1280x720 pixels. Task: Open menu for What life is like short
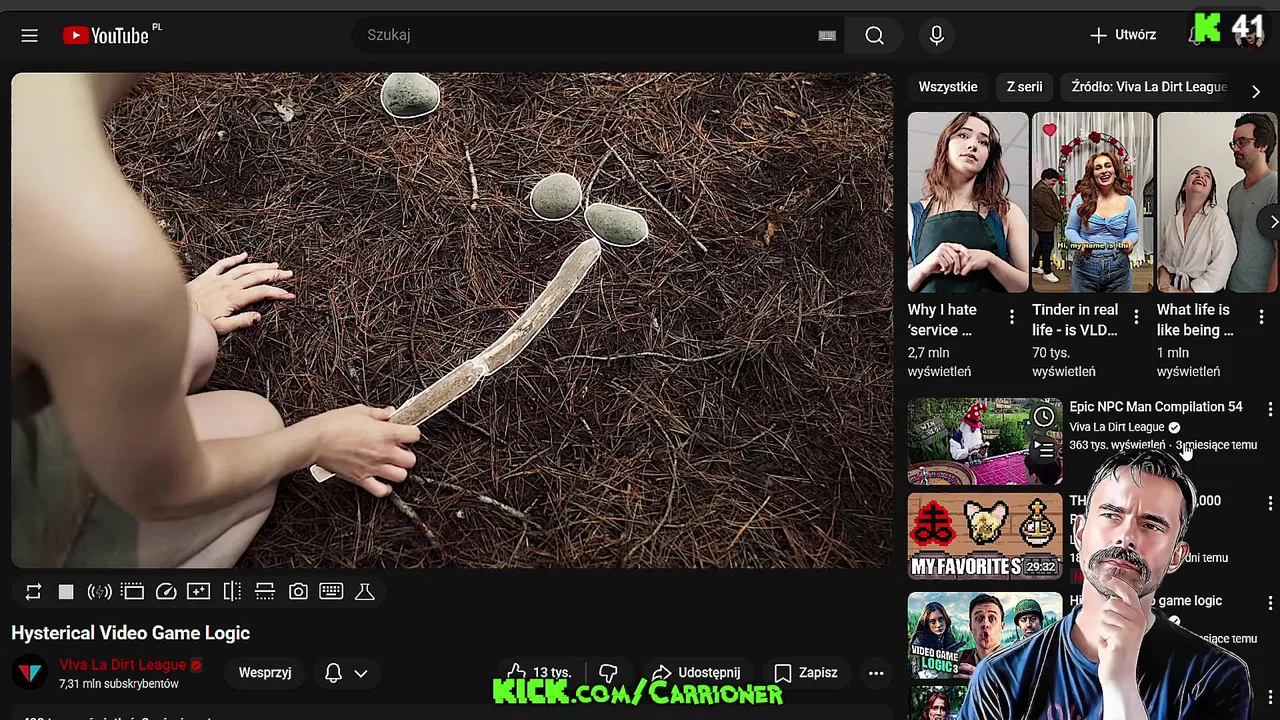tap(1261, 317)
